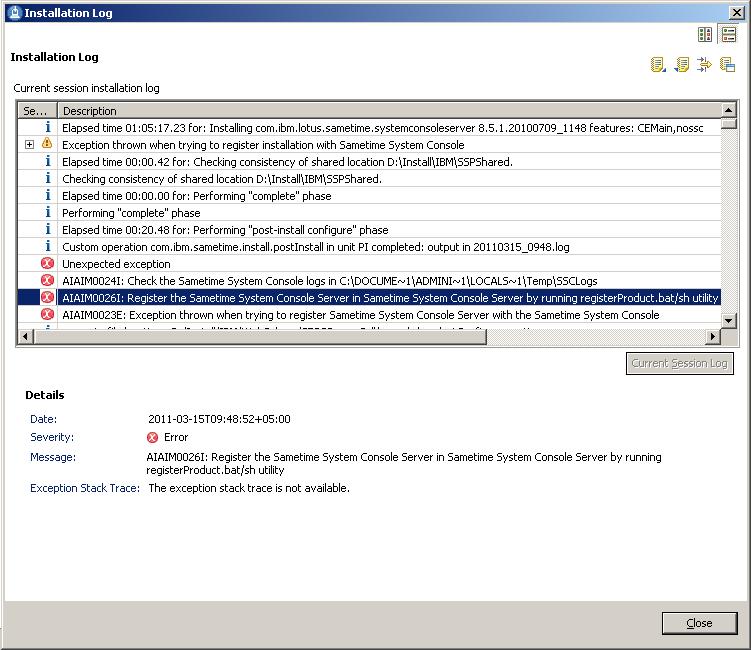Click the info icon beside 'Elapsed time 00:20.48'
Viewport: 751px width, 650px height.
pyautogui.click(x=47, y=229)
